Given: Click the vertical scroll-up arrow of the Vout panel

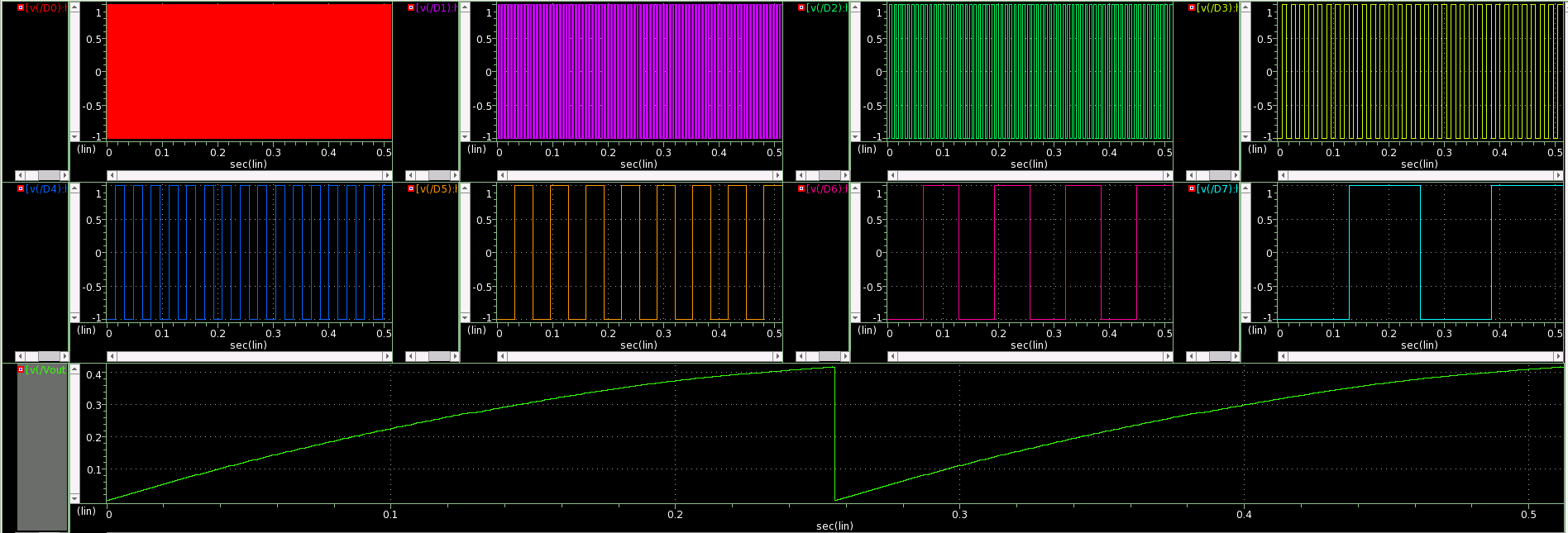Looking at the screenshot, I should [x=74, y=369].
